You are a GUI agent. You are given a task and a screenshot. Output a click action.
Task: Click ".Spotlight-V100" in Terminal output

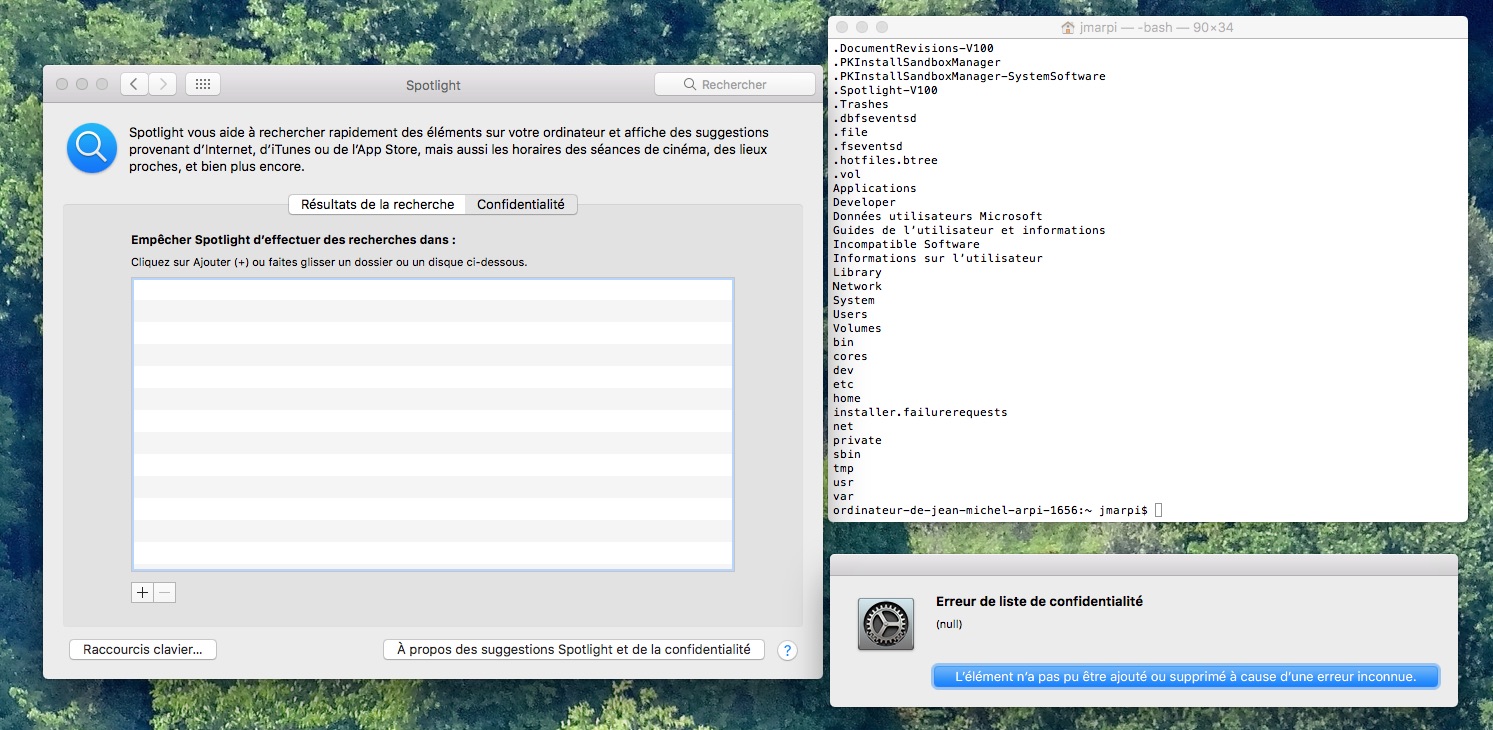885,90
